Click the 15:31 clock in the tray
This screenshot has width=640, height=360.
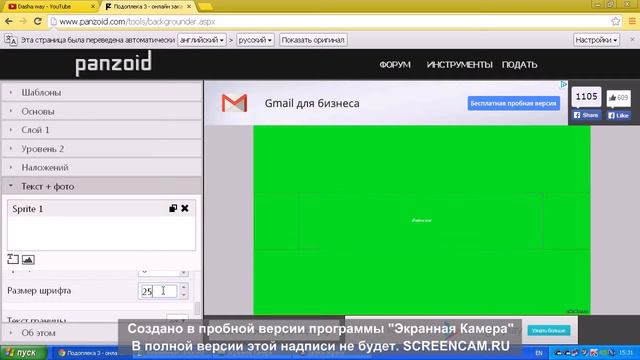click(x=625, y=353)
